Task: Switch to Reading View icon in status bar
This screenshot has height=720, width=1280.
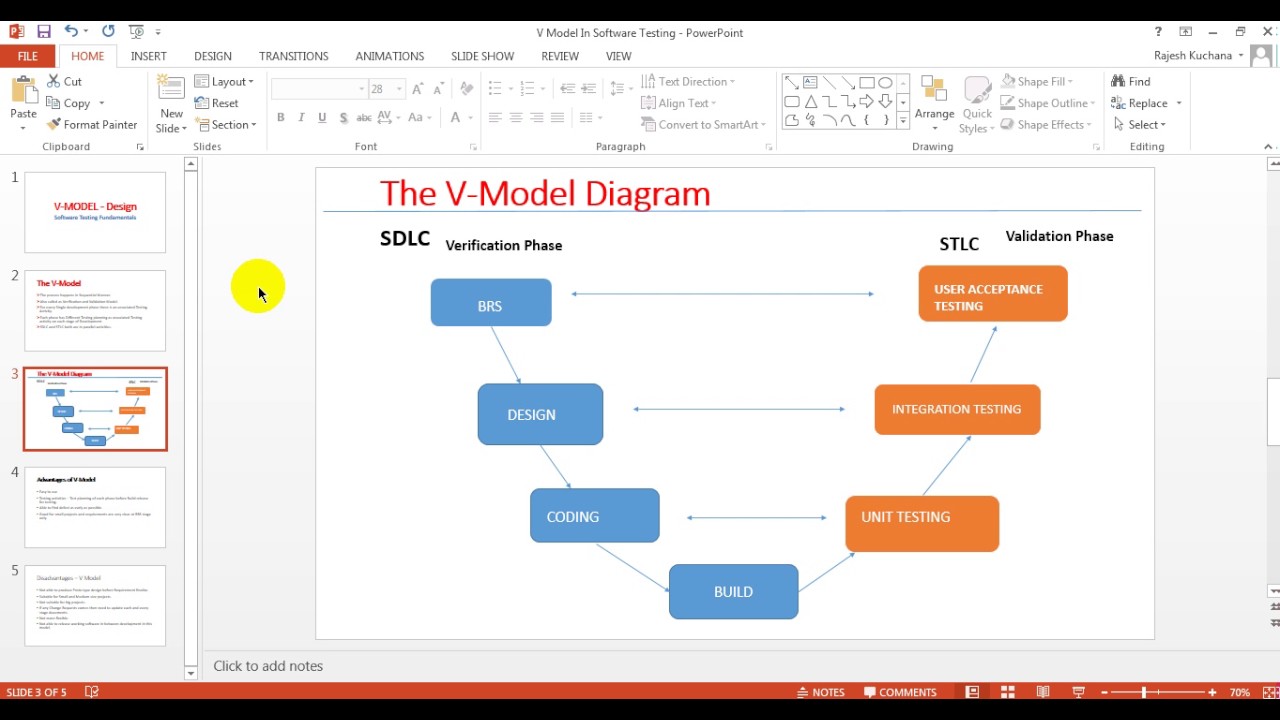Action: coord(1043,692)
